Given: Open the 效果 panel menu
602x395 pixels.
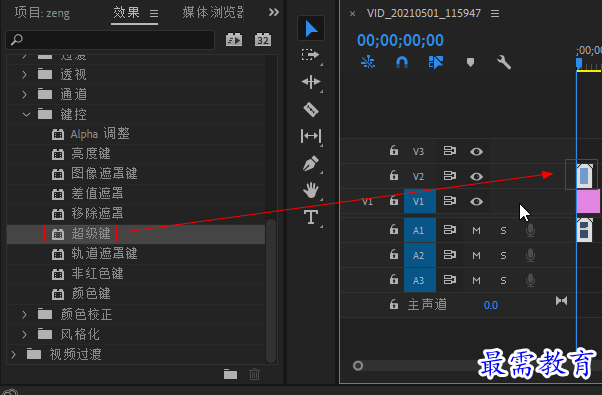Looking at the screenshot, I should tap(154, 14).
